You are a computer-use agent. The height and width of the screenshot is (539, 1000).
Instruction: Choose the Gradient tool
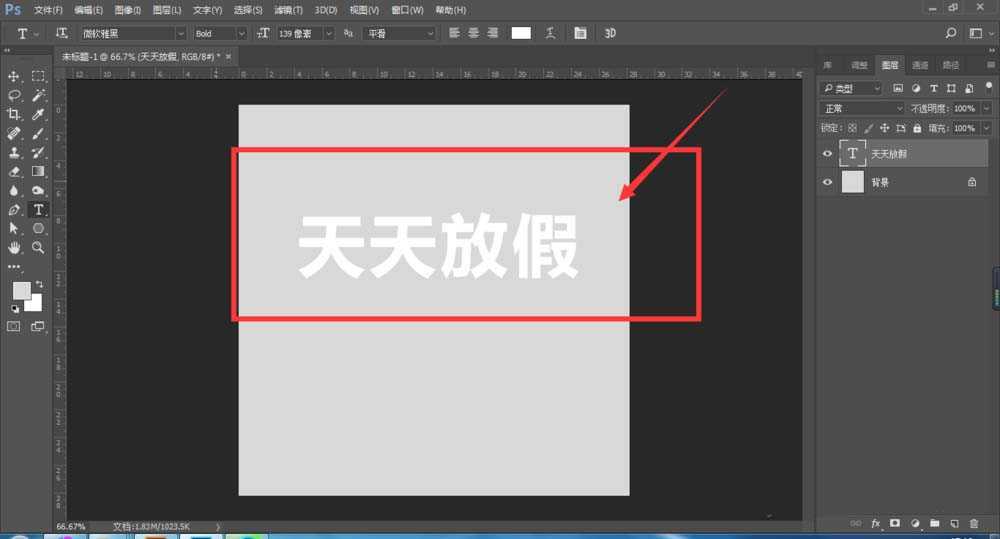pos(38,172)
